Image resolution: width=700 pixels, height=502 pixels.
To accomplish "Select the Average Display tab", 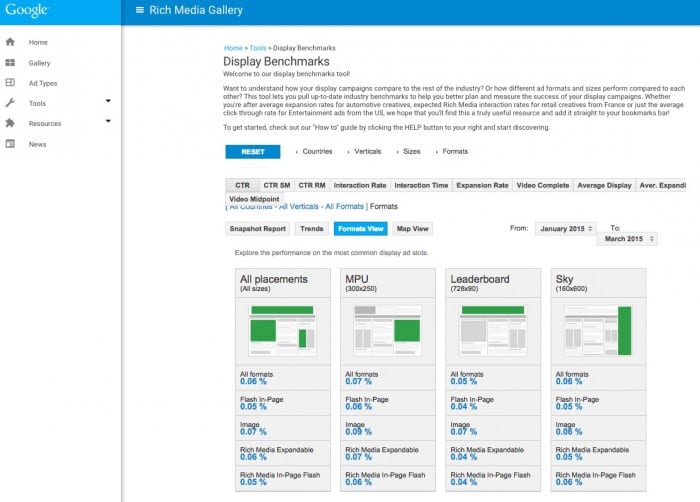I will point(604,185).
